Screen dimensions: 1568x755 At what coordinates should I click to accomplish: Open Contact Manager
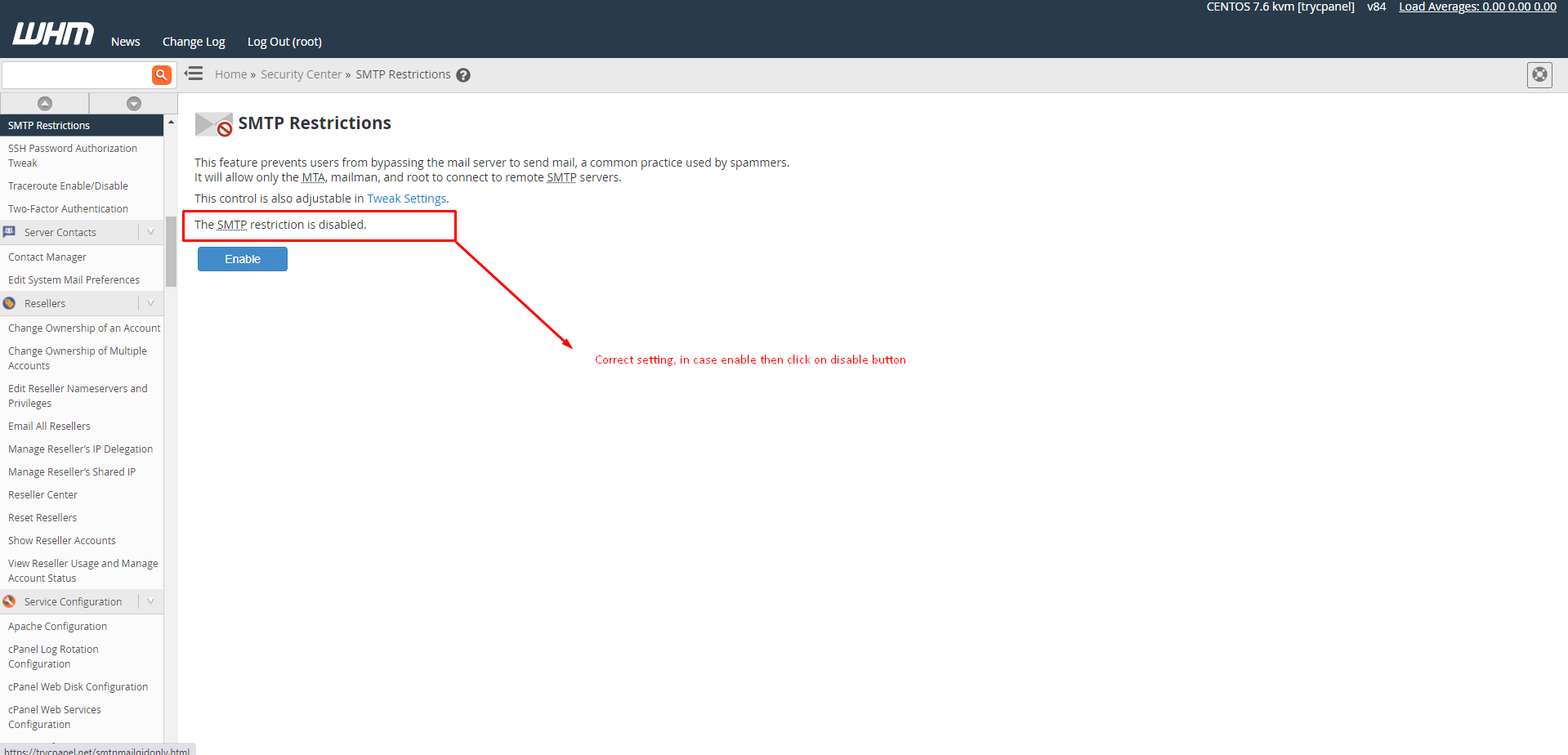tap(47, 257)
